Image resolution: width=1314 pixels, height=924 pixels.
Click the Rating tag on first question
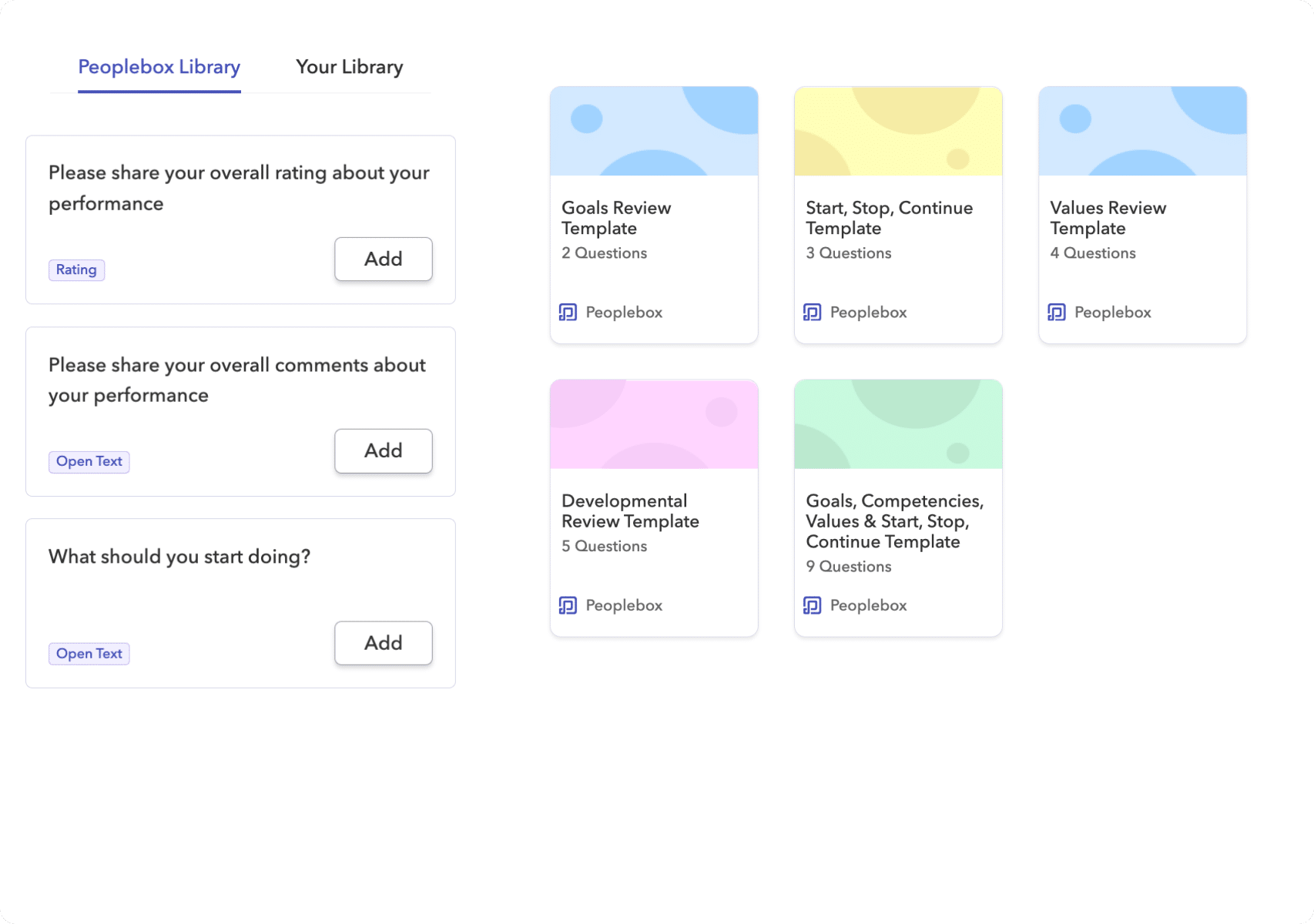pyautogui.click(x=76, y=269)
